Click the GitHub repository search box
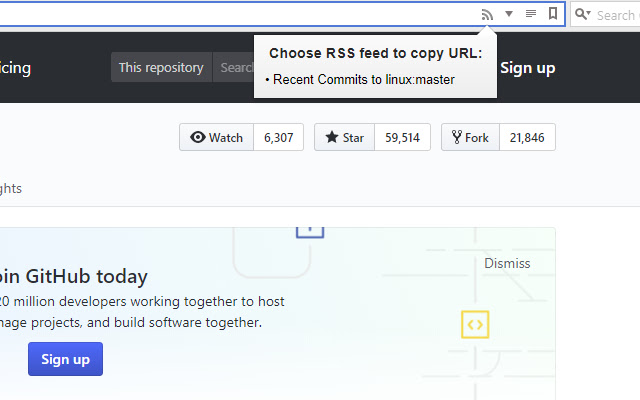Image resolution: width=640 pixels, height=400 pixels. tap(233, 67)
